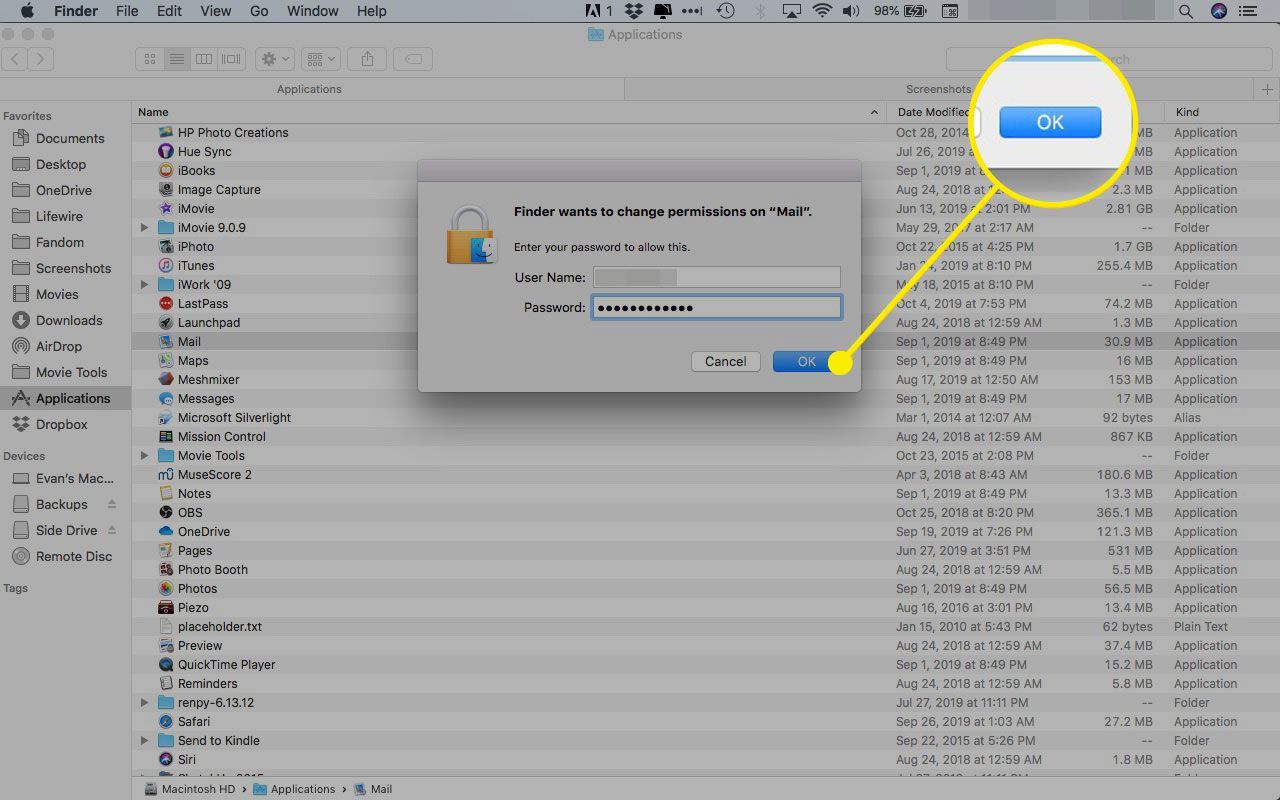Screen dimensions: 1280x800
Task: Open the View menu
Action: (x=215, y=11)
